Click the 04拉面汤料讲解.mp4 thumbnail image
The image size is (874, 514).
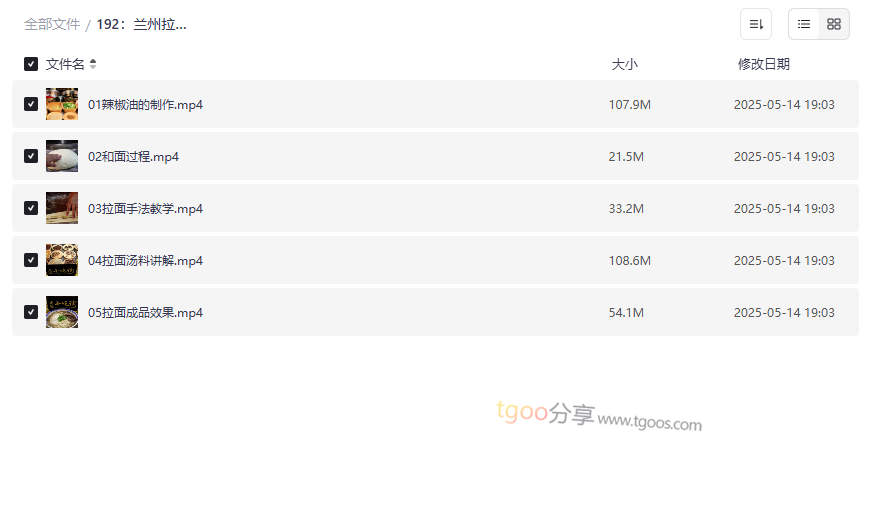[x=62, y=260]
